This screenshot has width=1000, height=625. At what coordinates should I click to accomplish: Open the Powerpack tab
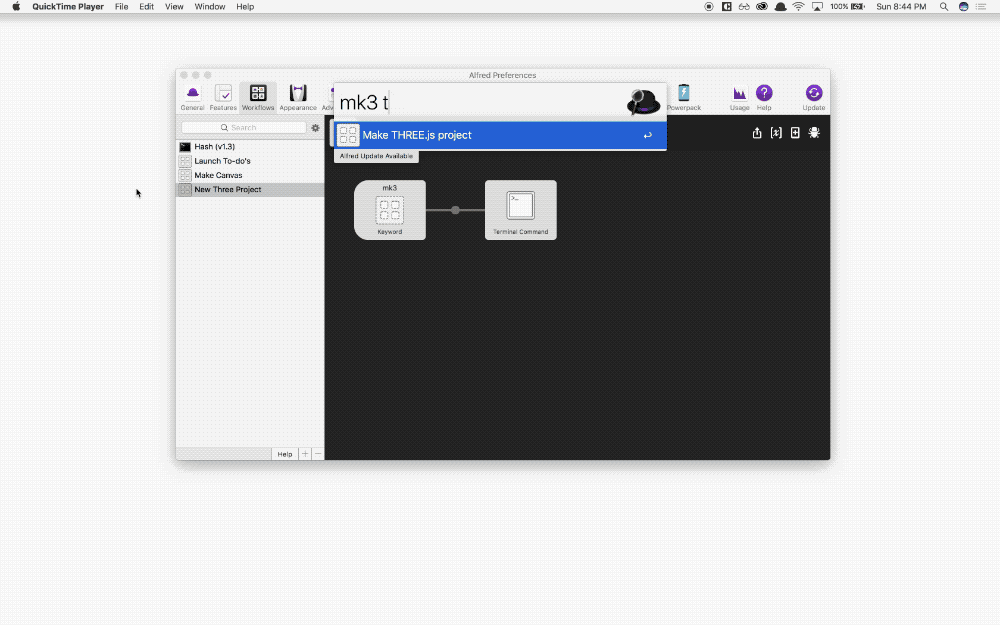coord(684,98)
